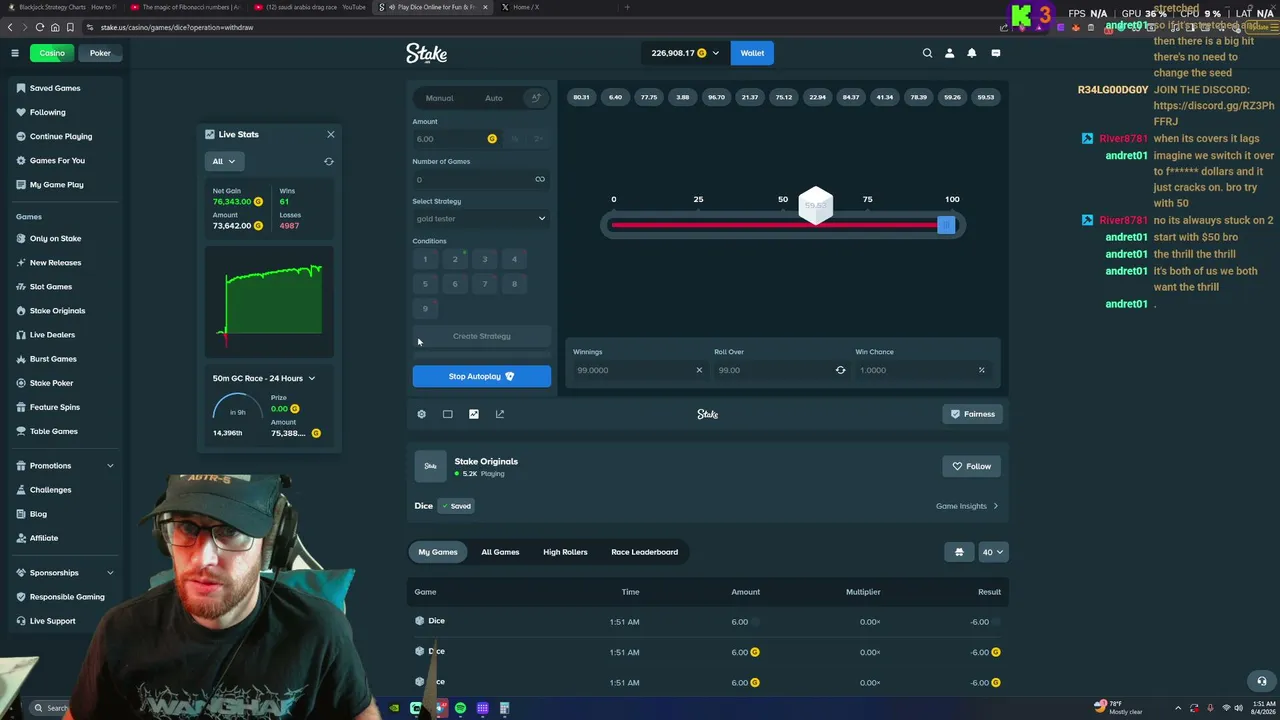Click the advanced mode icon beside Auto
Image resolution: width=1280 pixels, height=720 pixels.
pyautogui.click(x=536, y=98)
